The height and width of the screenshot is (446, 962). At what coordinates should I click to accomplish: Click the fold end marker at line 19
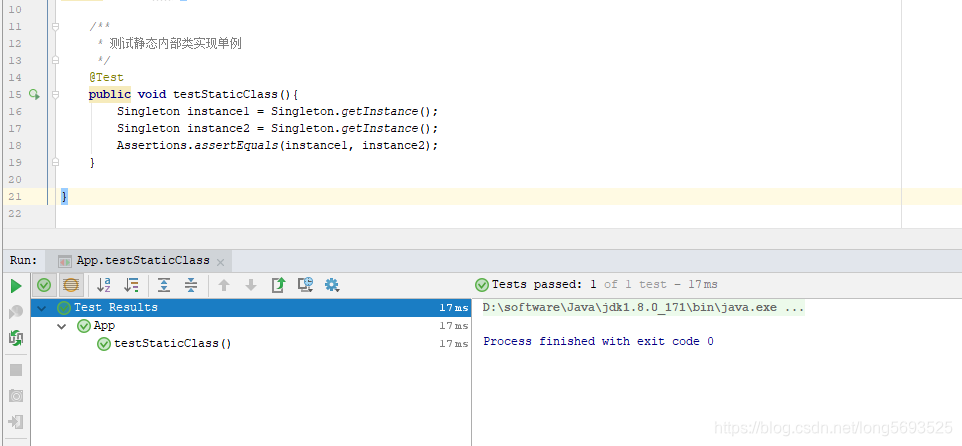(x=56, y=163)
